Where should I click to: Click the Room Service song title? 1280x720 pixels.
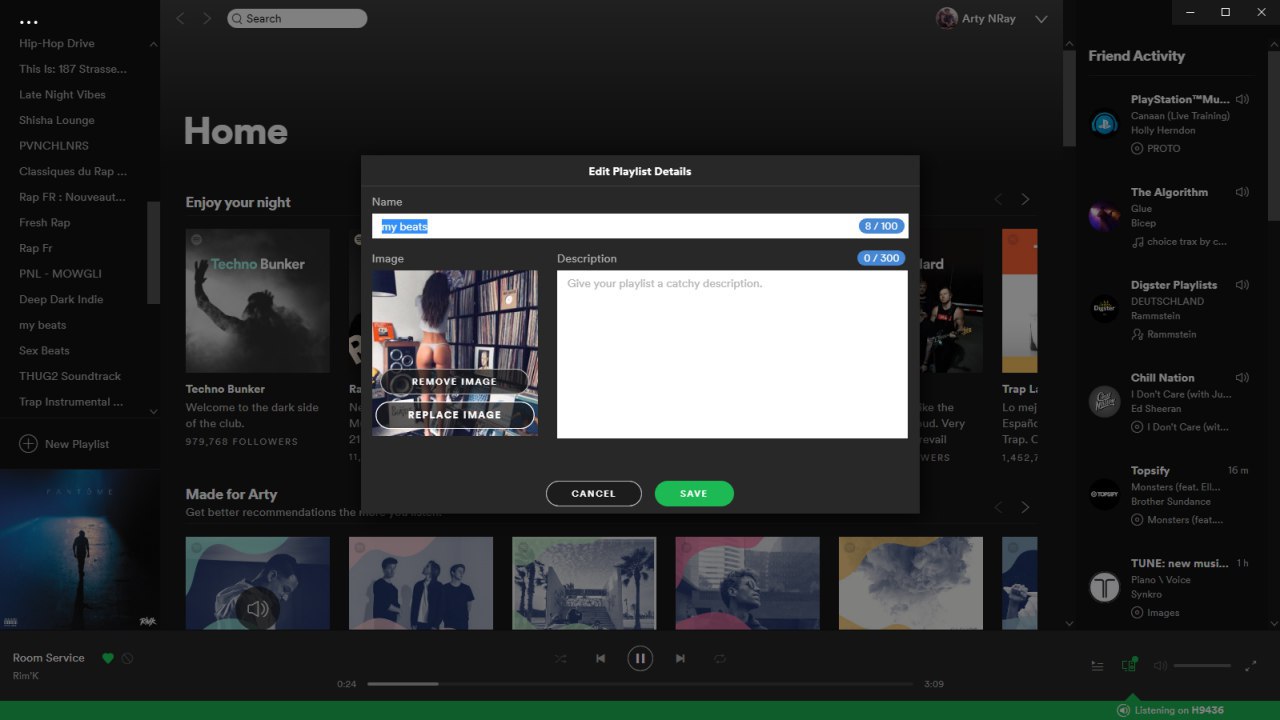tap(49, 658)
